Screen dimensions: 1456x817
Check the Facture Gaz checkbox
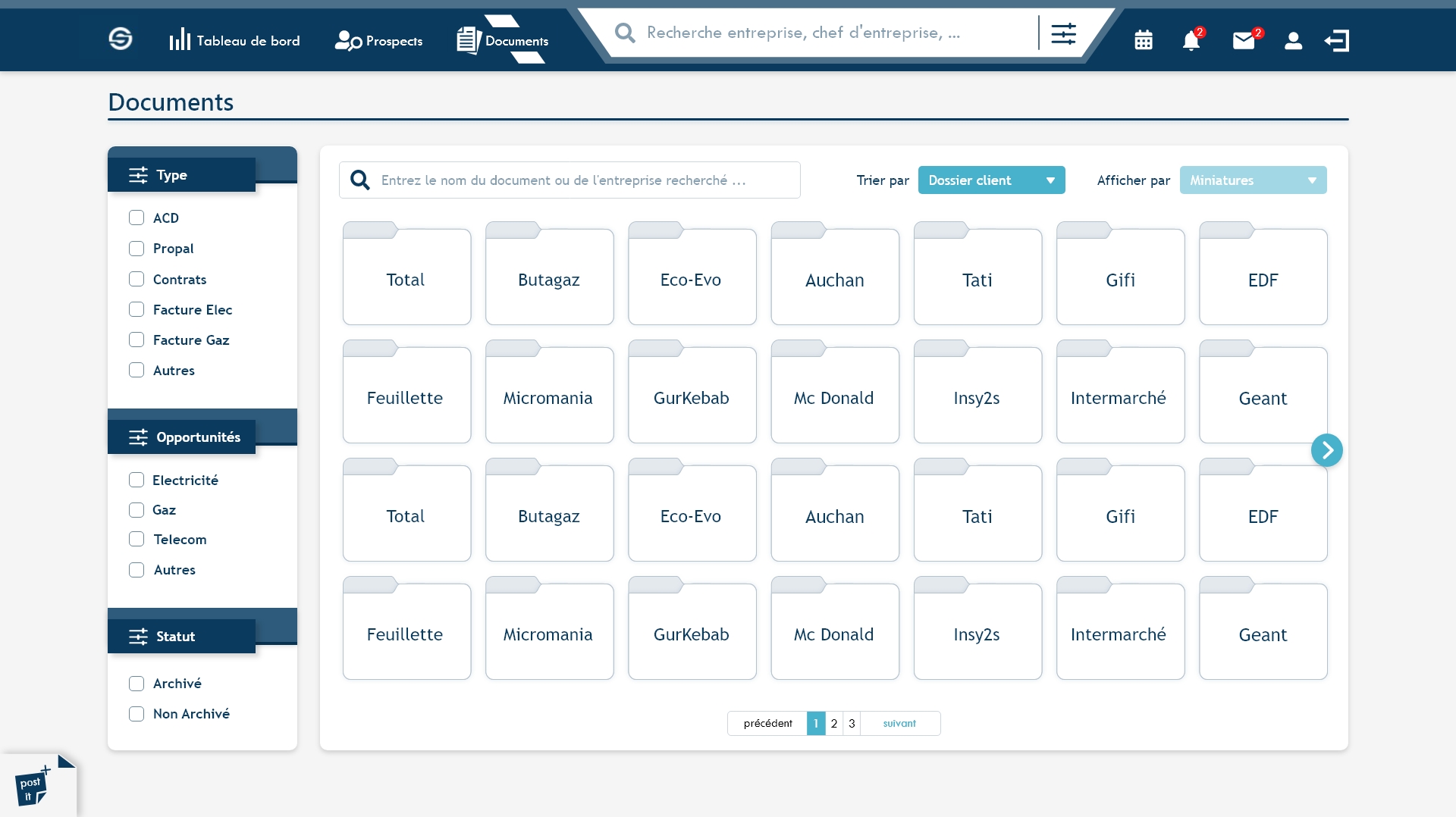click(136, 340)
